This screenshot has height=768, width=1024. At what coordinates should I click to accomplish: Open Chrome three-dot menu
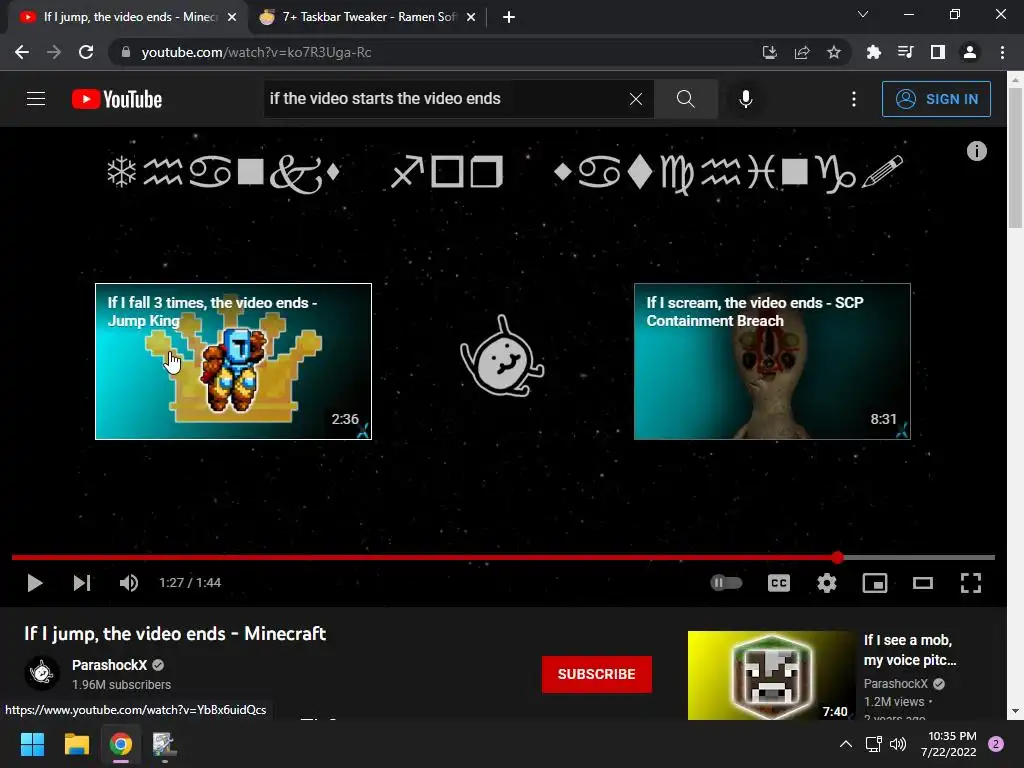pyautogui.click(x=1002, y=52)
